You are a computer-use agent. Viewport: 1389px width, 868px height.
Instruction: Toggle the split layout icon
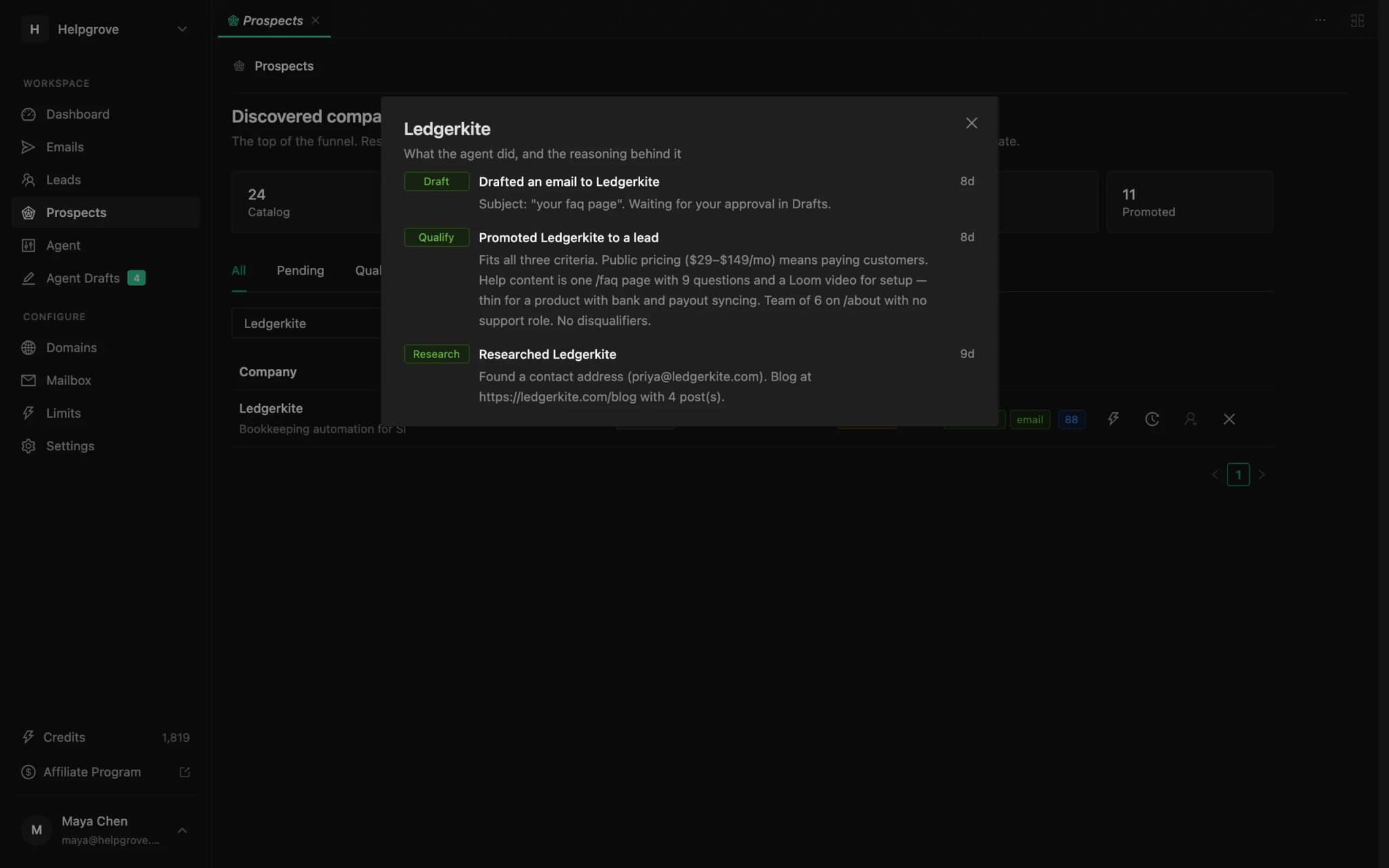1357,20
